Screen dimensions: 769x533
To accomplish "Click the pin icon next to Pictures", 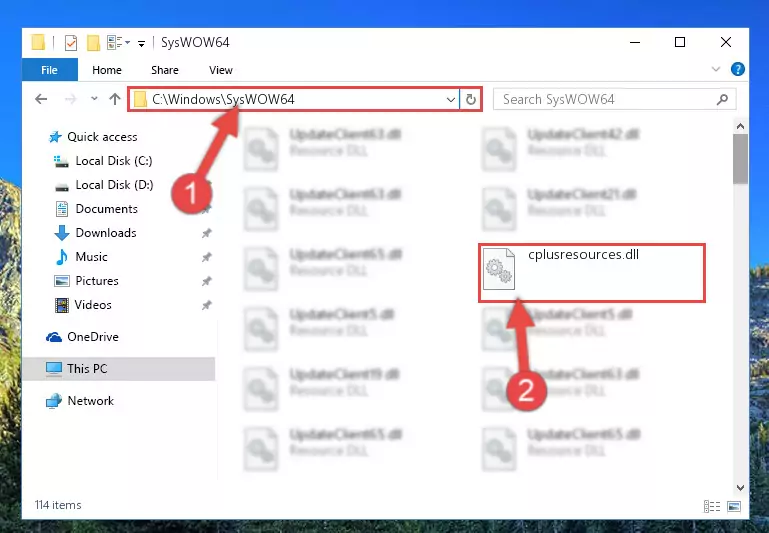I will coord(206,281).
